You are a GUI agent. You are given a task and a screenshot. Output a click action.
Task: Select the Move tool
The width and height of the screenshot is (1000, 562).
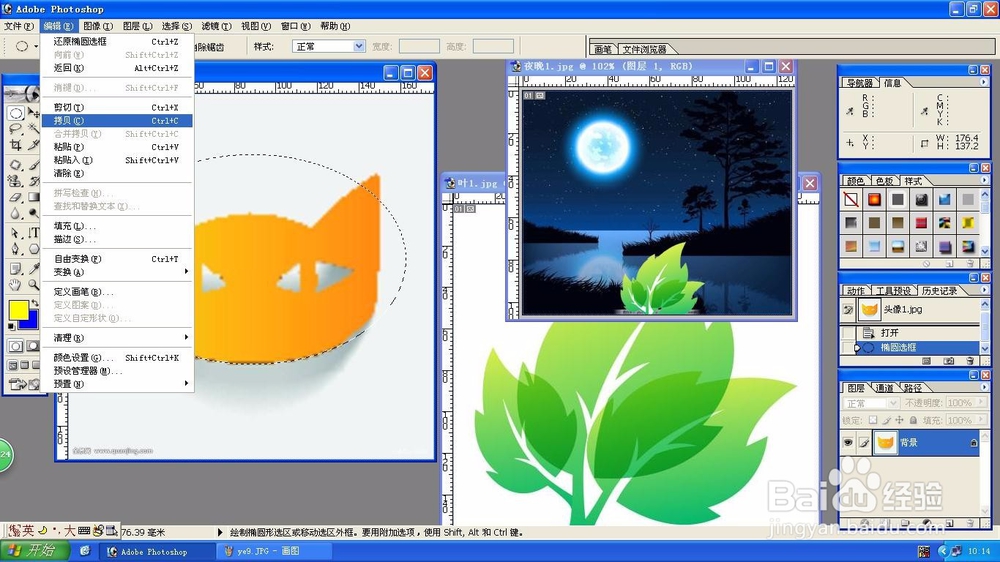point(33,113)
